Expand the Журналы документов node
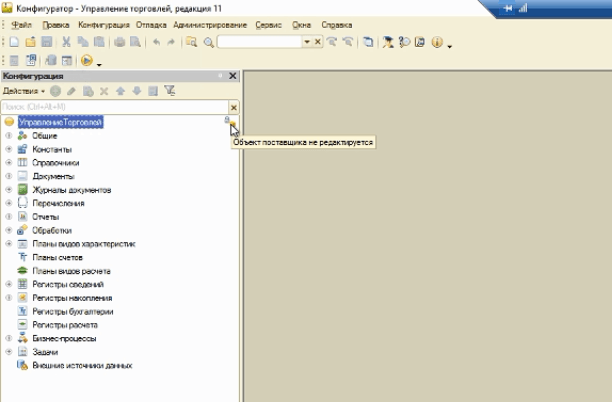The height and width of the screenshot is (402, 612). [9, 190]
